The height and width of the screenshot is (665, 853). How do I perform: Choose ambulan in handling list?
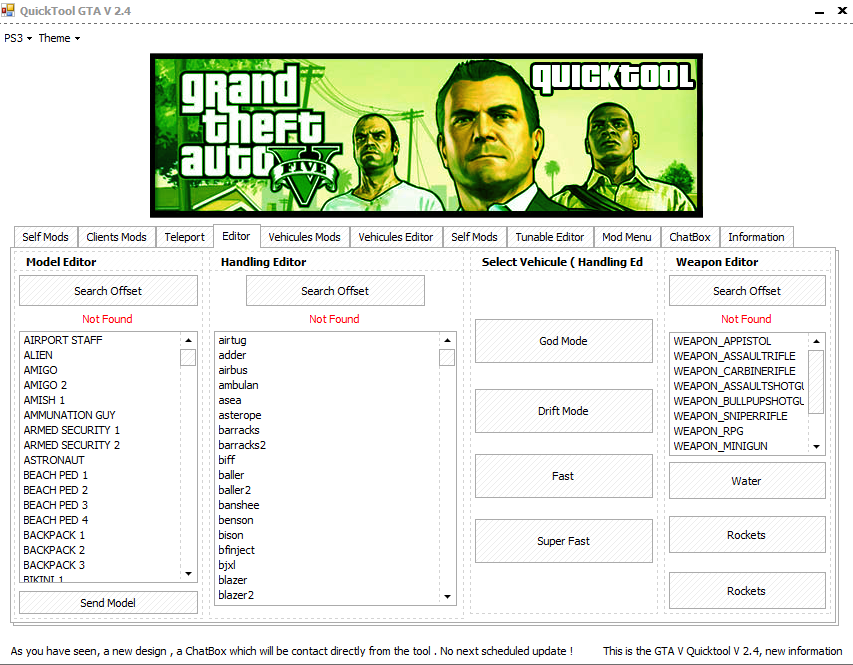pyautogui.click(x=327, y=385)
